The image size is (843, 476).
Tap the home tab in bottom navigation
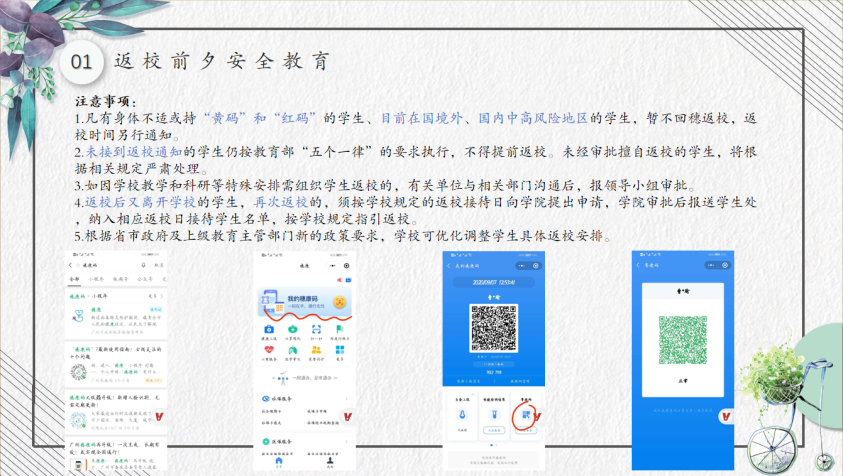pyautogui.click(x=278, y=462)
